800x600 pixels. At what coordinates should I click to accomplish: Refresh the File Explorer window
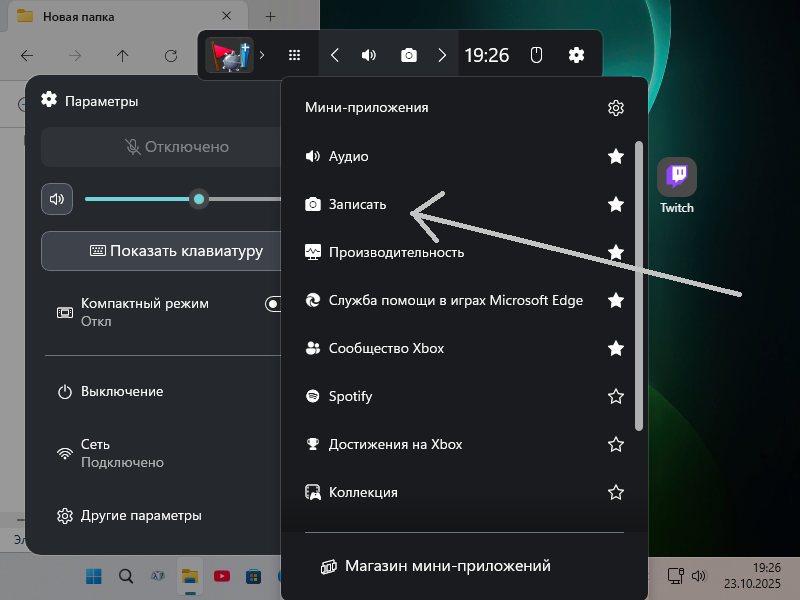pos(171,56)
